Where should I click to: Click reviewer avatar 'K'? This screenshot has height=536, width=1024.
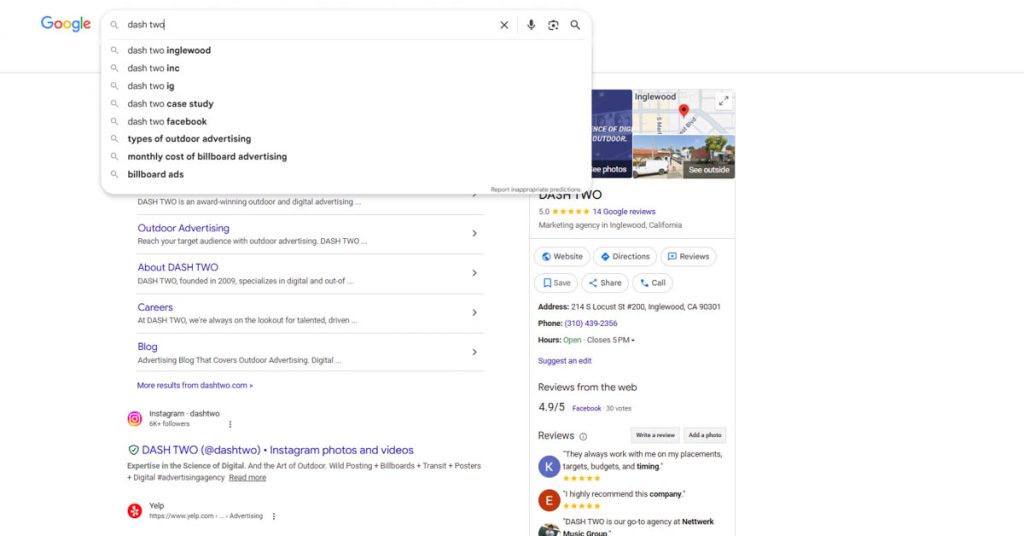tap(549, 466)
